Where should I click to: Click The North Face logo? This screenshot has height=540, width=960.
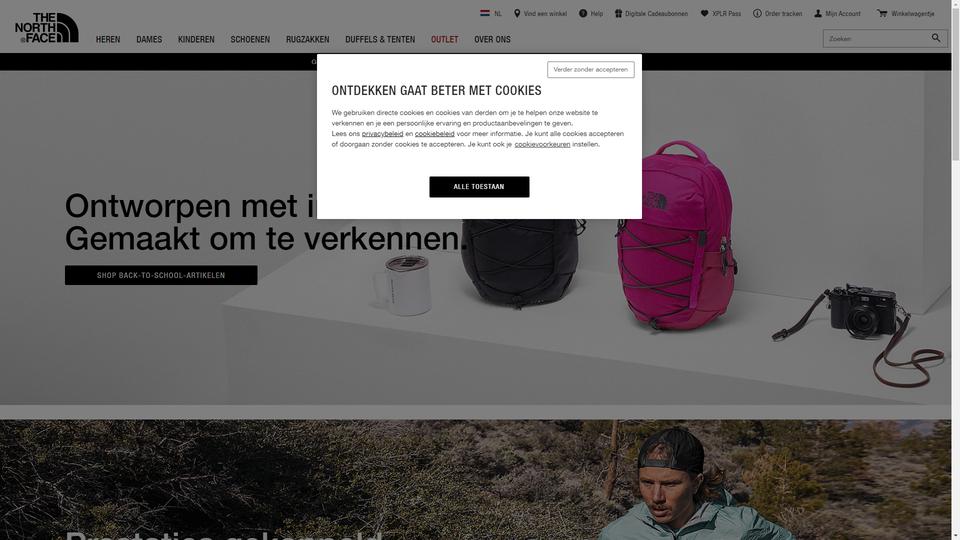coord(47,28)
